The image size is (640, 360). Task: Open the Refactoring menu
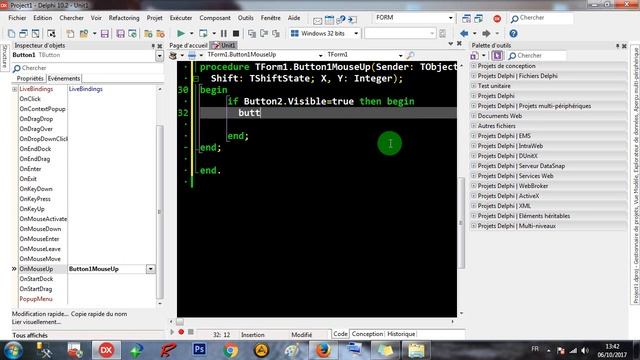124,18
